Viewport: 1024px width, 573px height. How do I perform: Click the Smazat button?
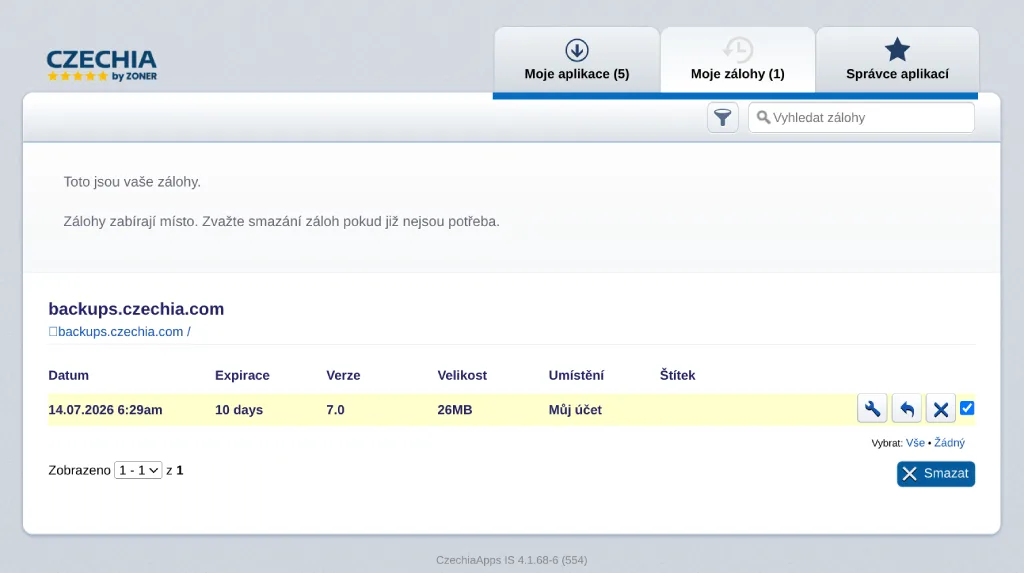click(935, 474)
